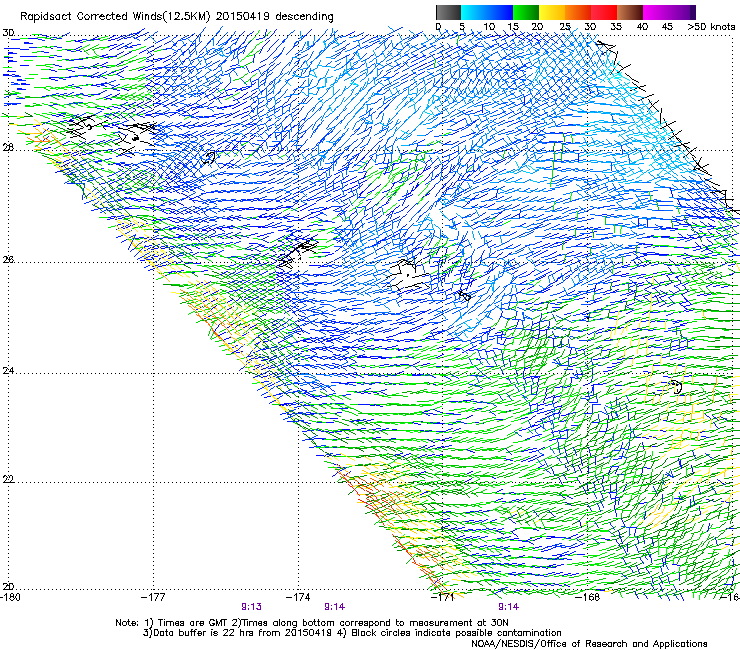The image size is (740, 650).
Task: Click the '10' legend scale label
Action: coord(488,26)
